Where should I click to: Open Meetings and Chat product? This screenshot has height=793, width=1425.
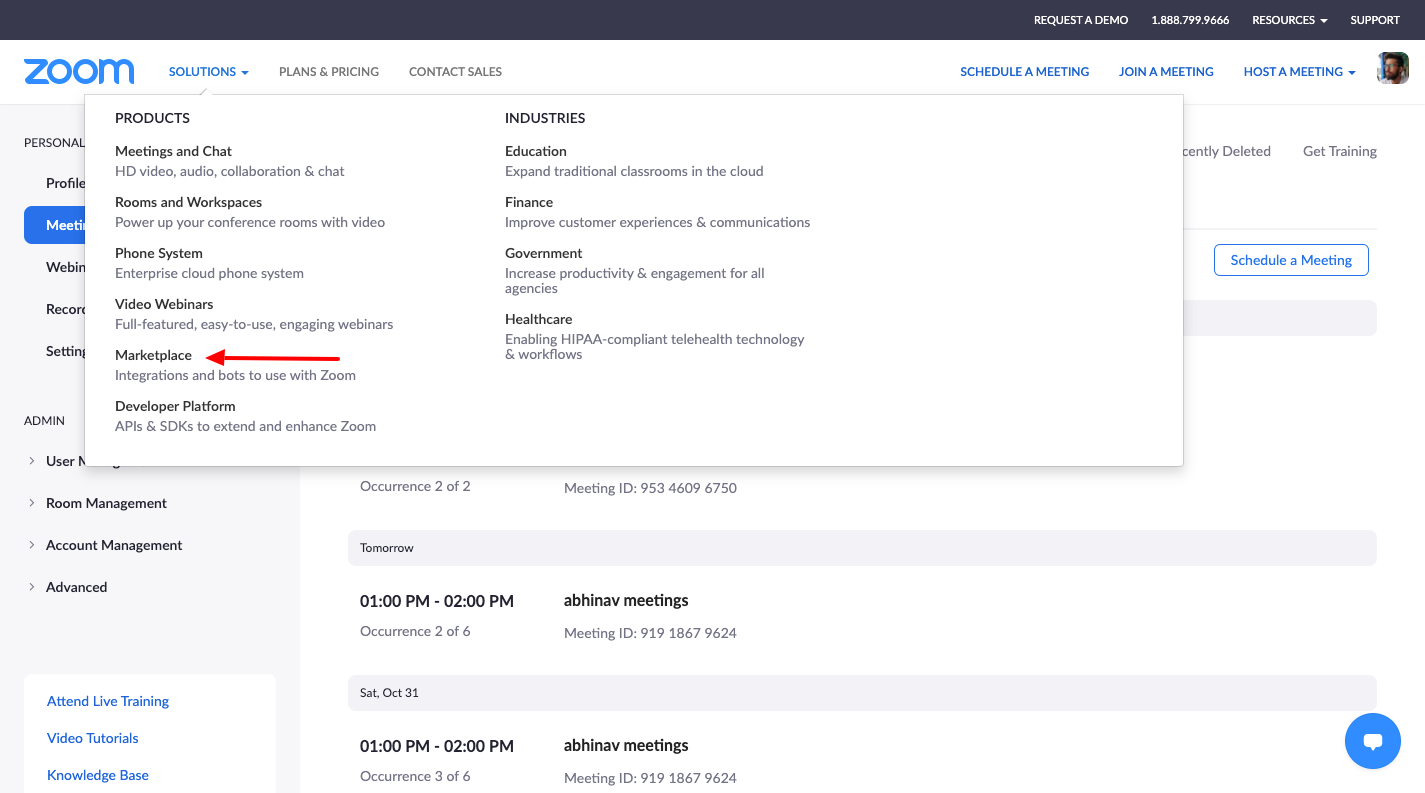[x=173, y=151]
